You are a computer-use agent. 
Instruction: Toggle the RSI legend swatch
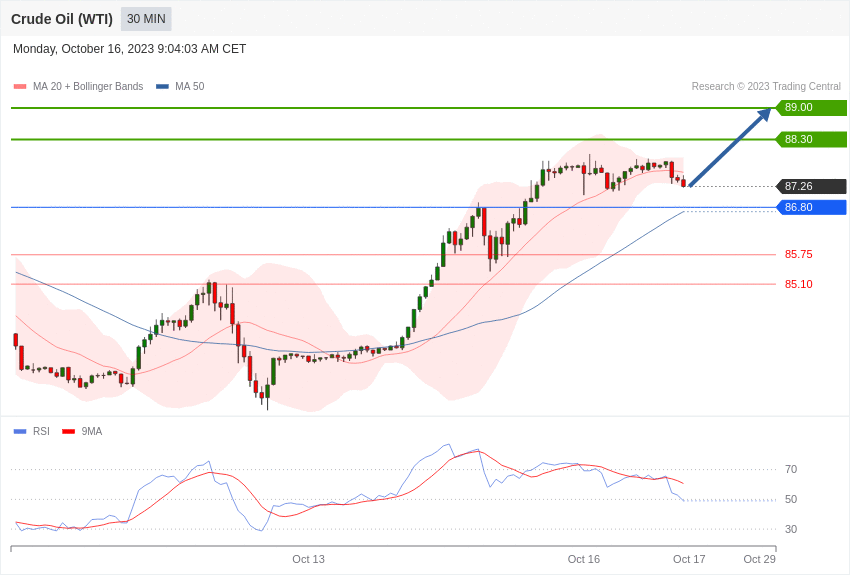pyautogui.click(x=20, y=432)
